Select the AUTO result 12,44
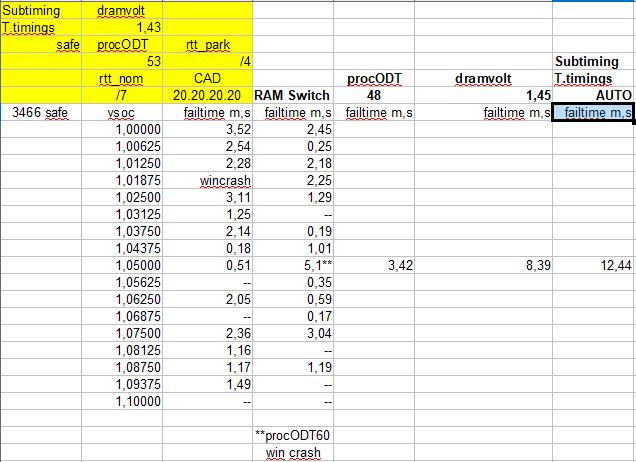The width and height of the screenshot is (636, 462). coord(593,266)
